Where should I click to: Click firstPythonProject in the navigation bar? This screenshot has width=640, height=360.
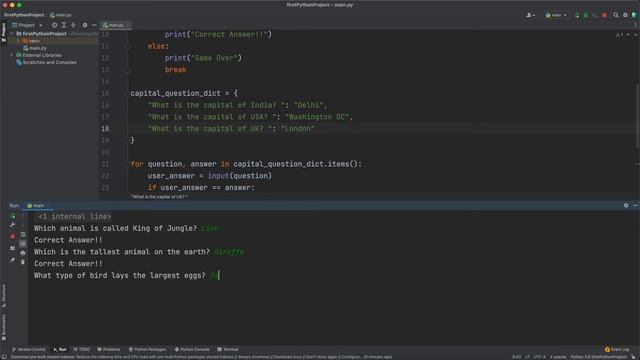pos(24,15)
